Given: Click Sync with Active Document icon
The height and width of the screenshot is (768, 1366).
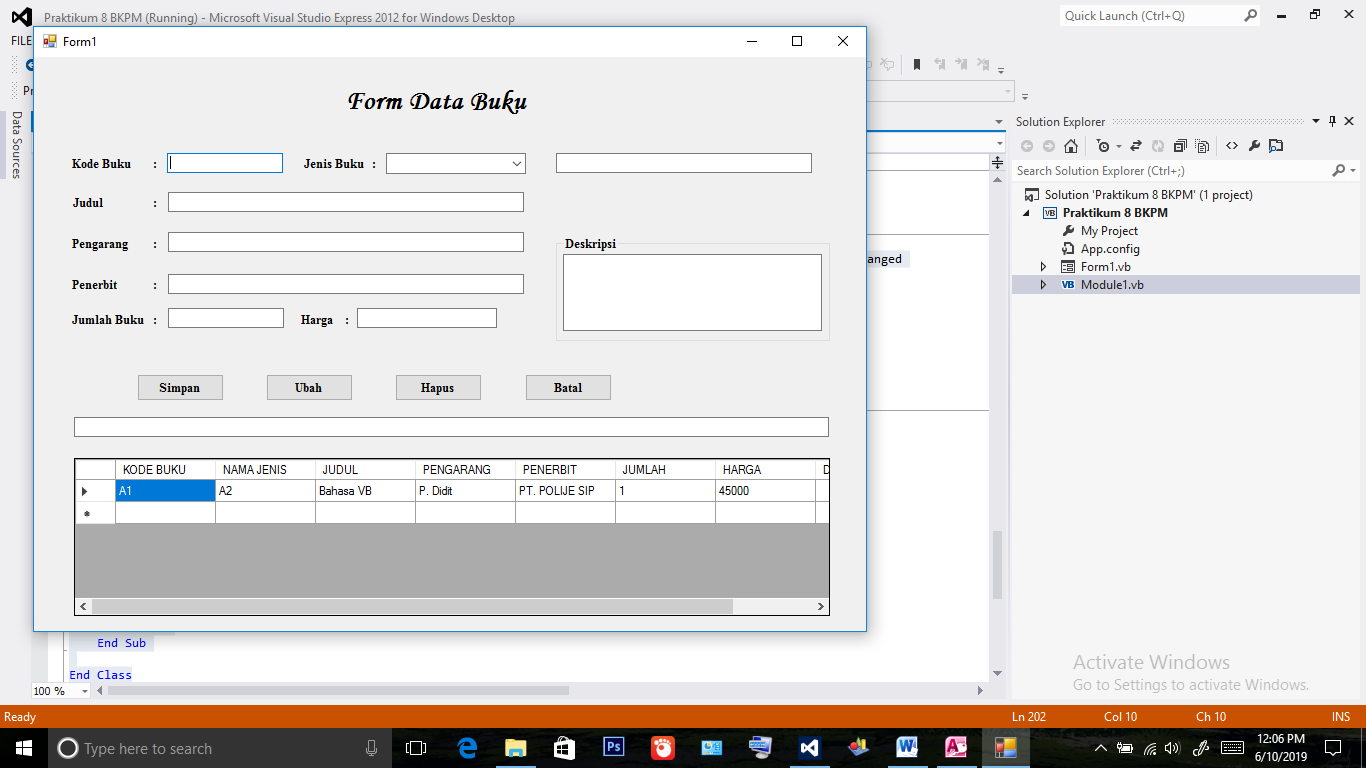Looking at the screenshot, I should coord(1136,146).
